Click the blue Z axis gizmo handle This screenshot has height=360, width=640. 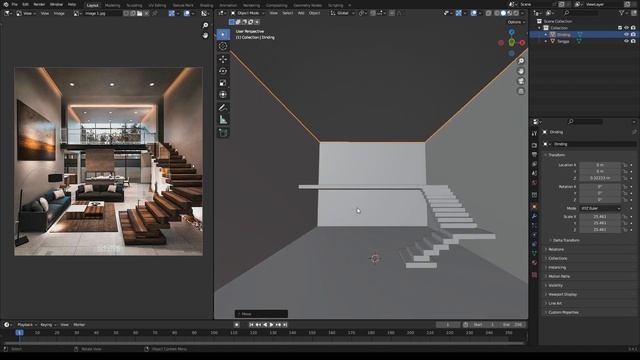511,32
